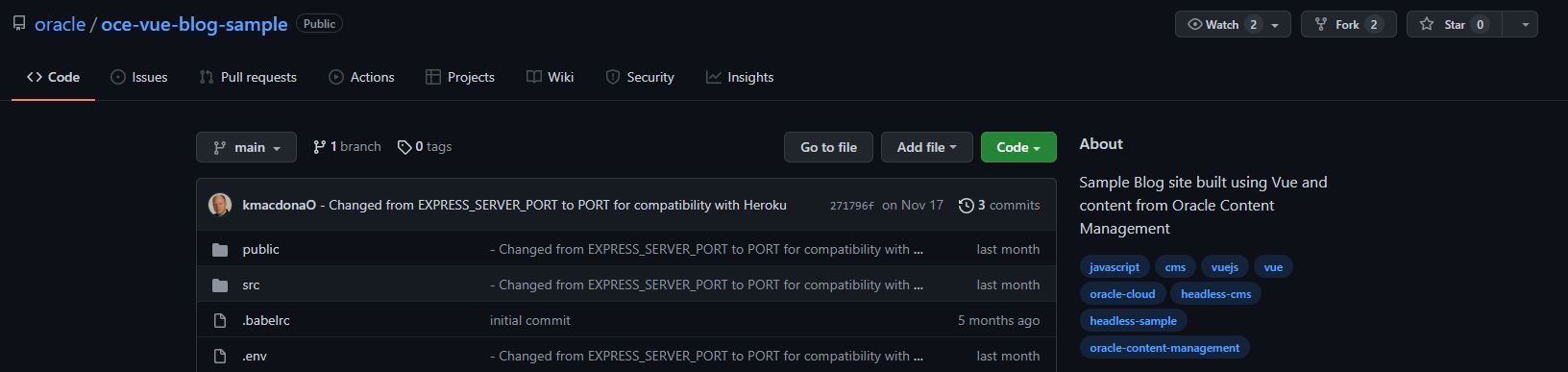Select the cms topic tag
1568x372 pixels.
click(x=1175, y=267)
